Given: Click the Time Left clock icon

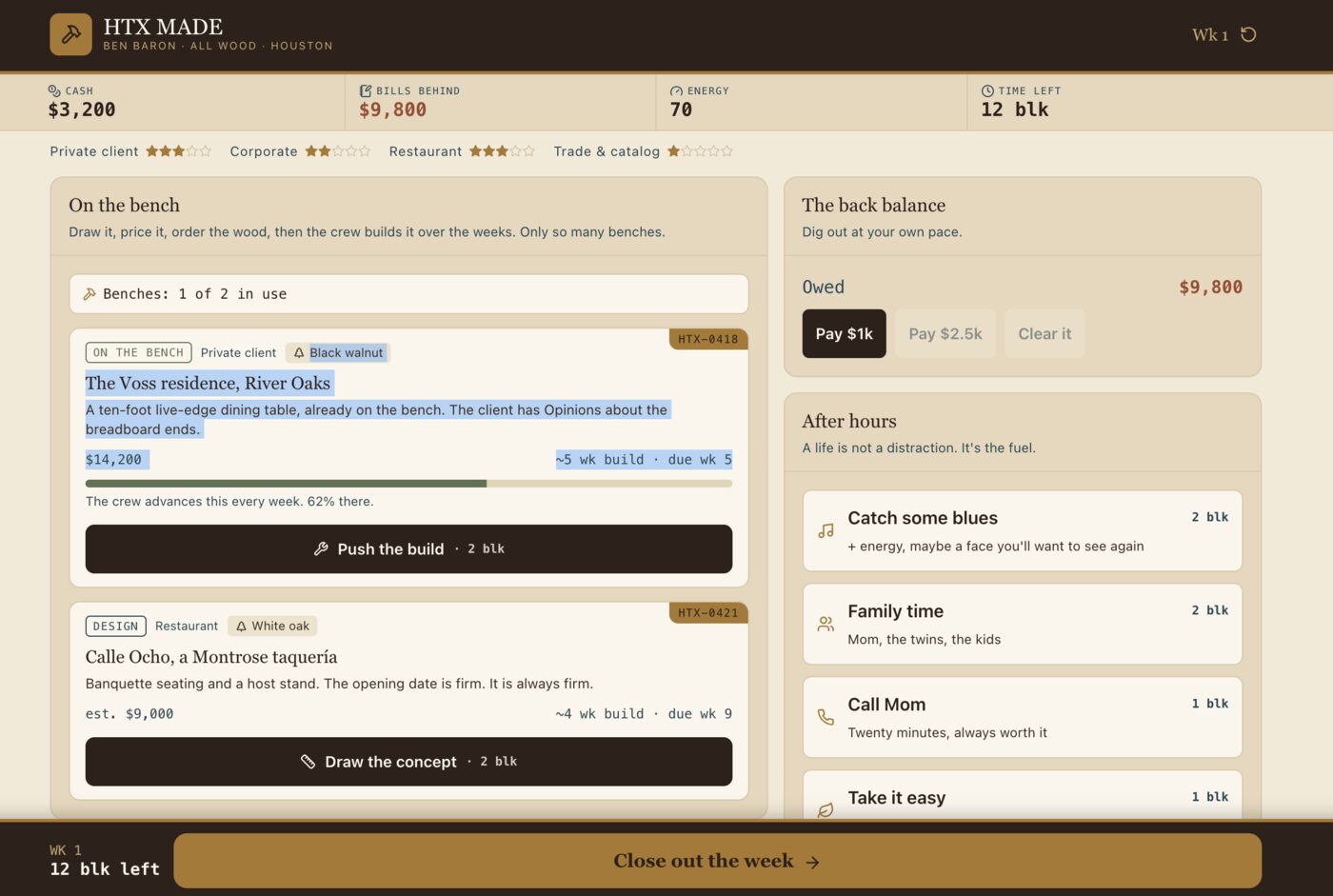Looking at the screenshot, I should coord(987,90).
